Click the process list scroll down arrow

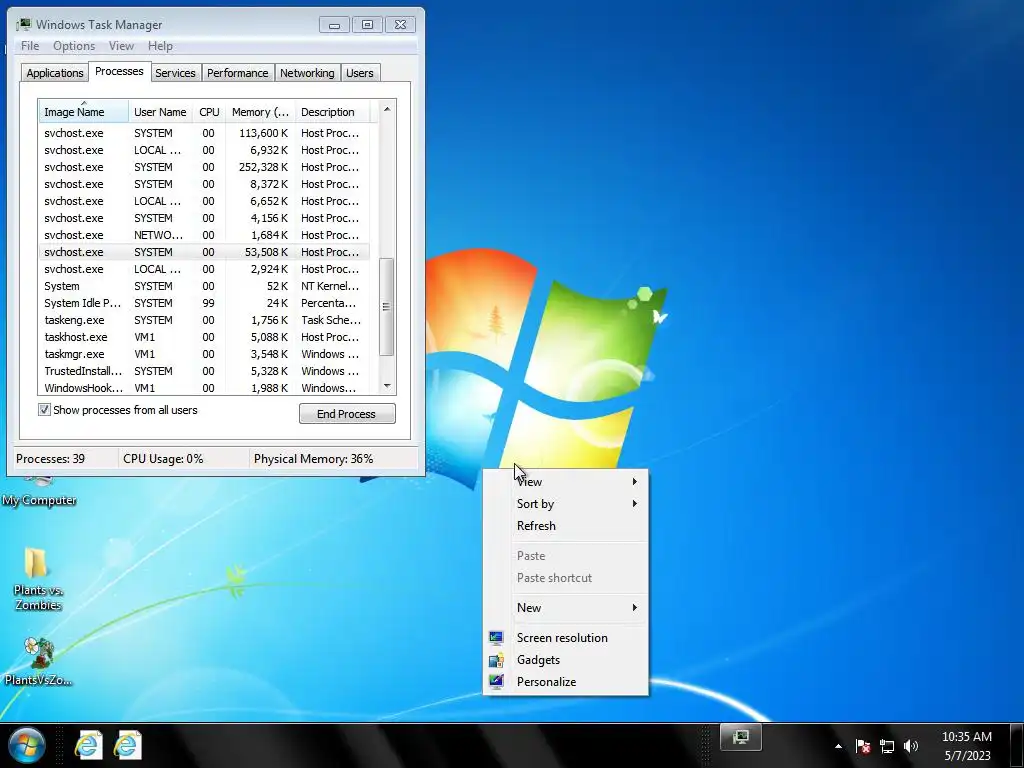(x=387, y=386)
